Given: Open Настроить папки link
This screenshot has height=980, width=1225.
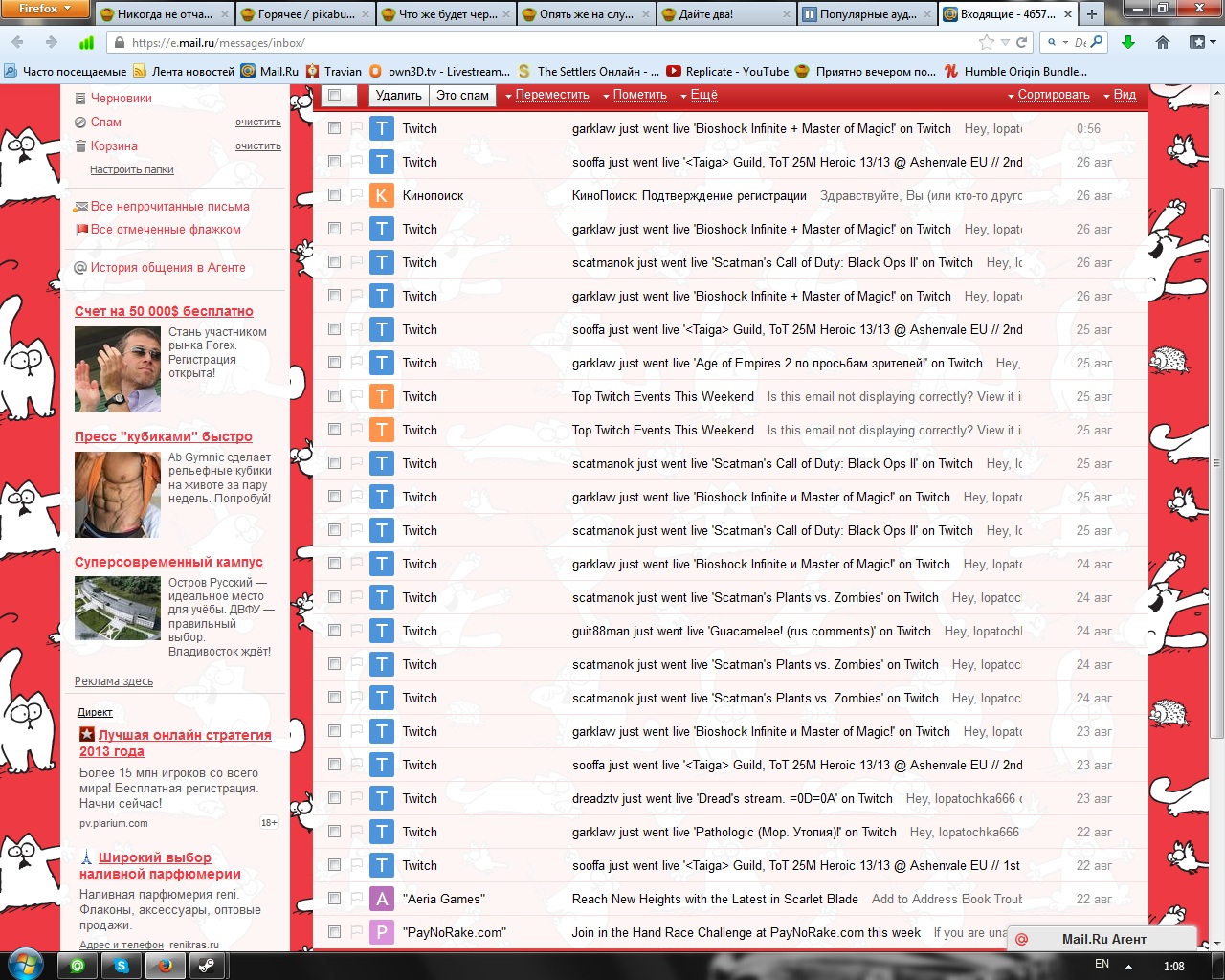Looking at the screenshot, I should 132,169.
